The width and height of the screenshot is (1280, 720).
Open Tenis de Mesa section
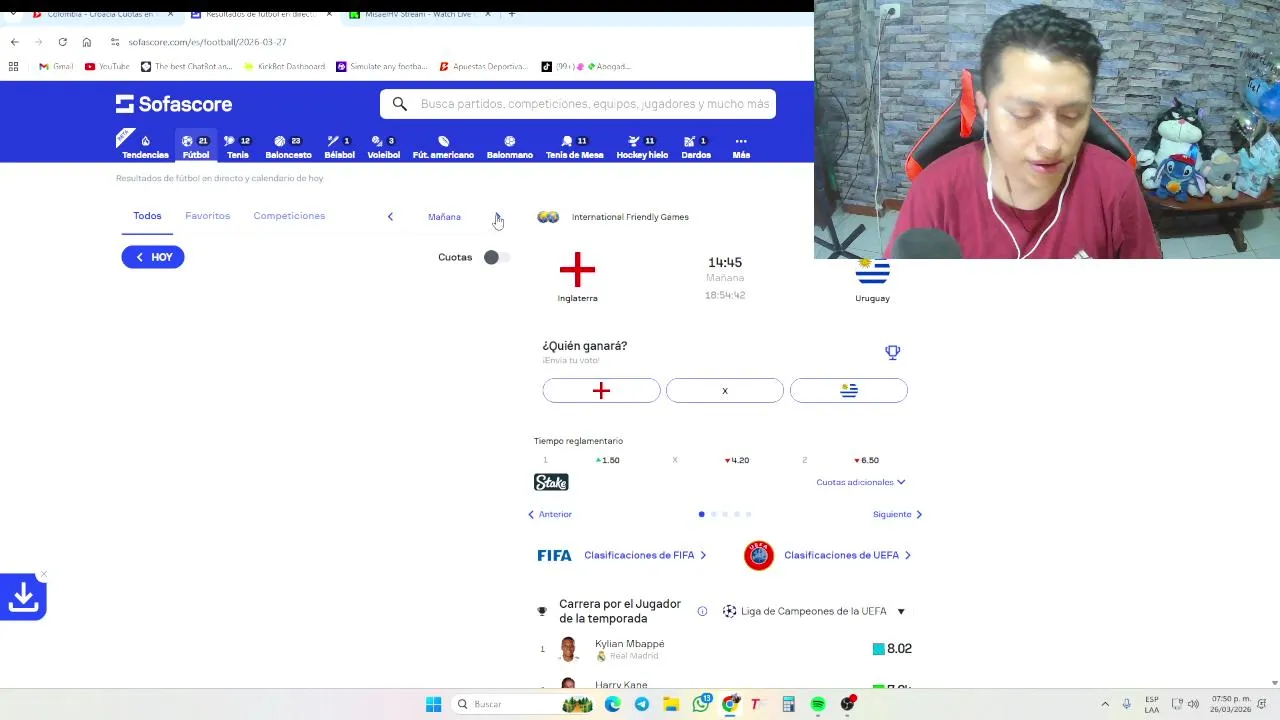click(x=574, y=147)
